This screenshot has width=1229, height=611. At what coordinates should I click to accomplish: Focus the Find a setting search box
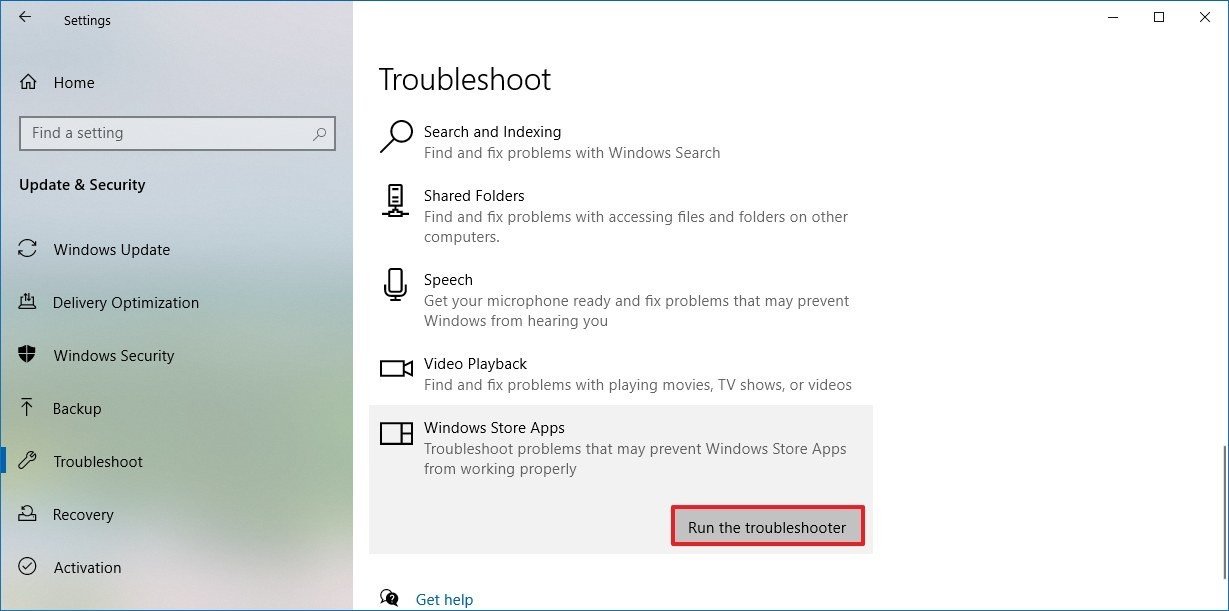(177, 133)
